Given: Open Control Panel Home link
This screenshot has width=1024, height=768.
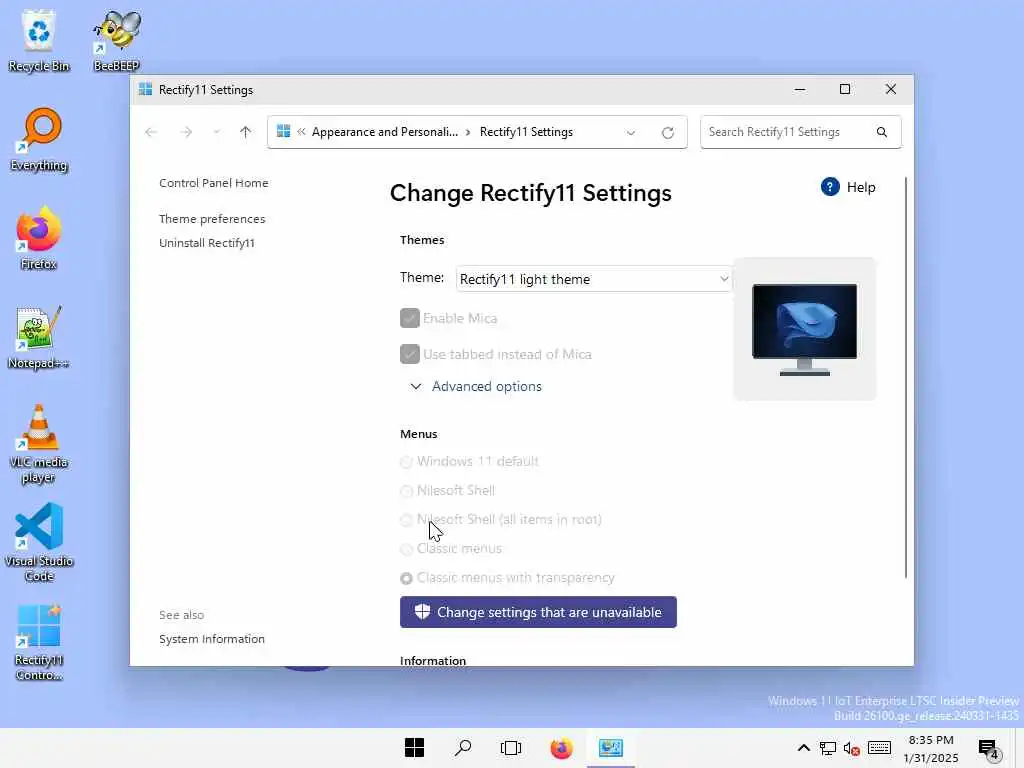Looking at the screenshot, I should pyautogui.click(x=214, y=183).
